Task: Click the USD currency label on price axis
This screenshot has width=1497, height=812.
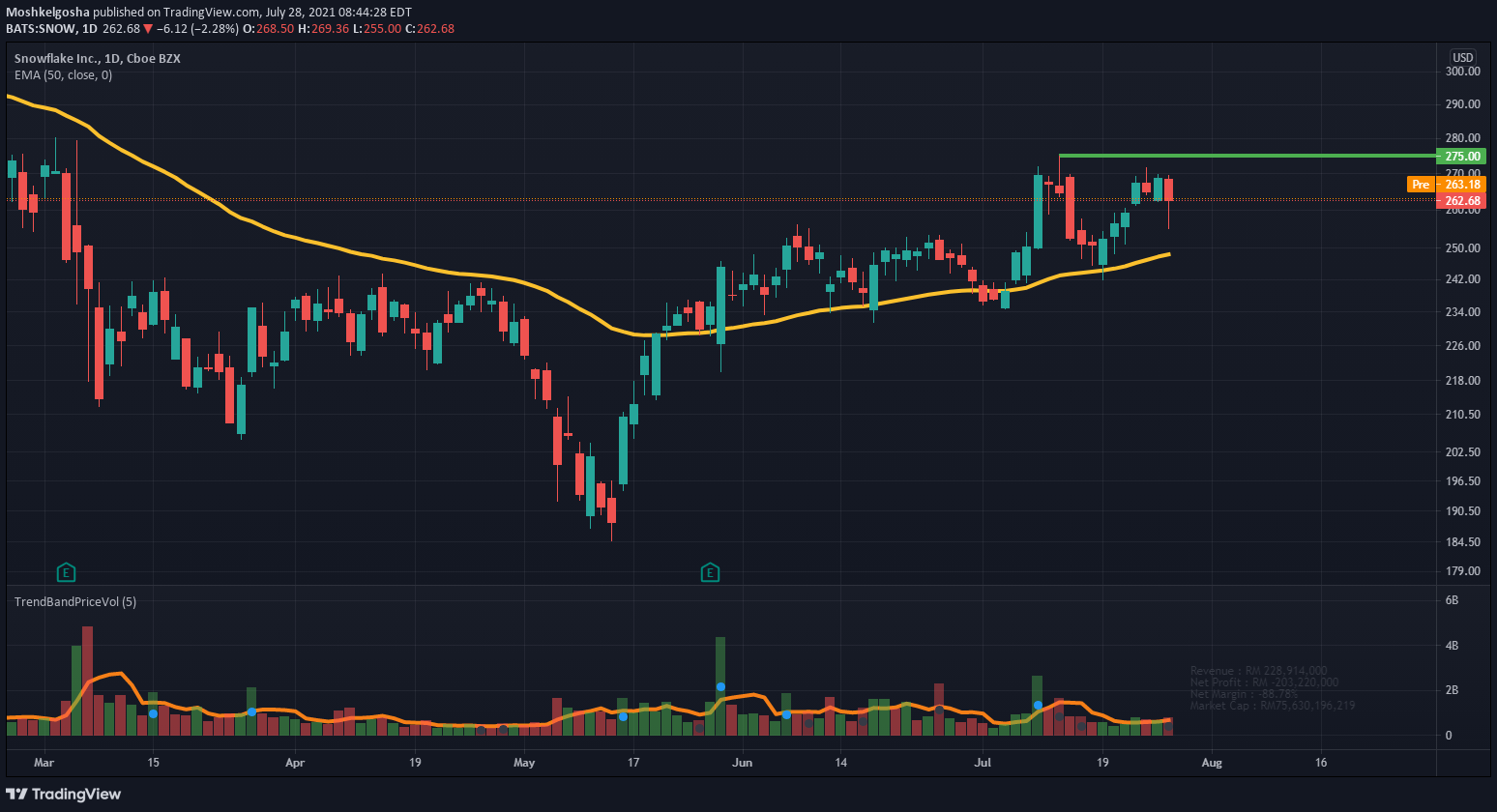Action: [1463, 58]
